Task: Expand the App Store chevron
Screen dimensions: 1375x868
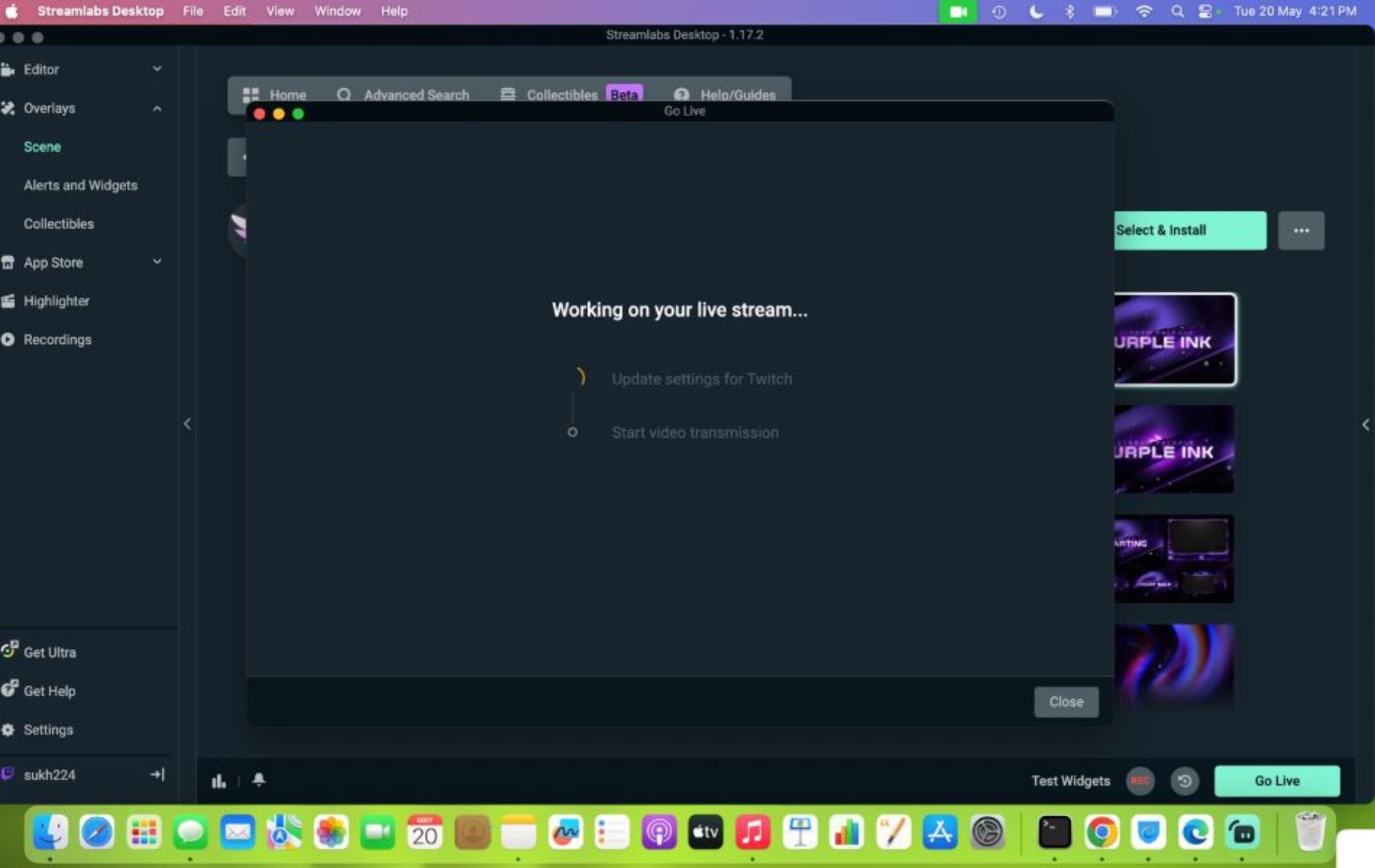Action: [x=156, y=261]
